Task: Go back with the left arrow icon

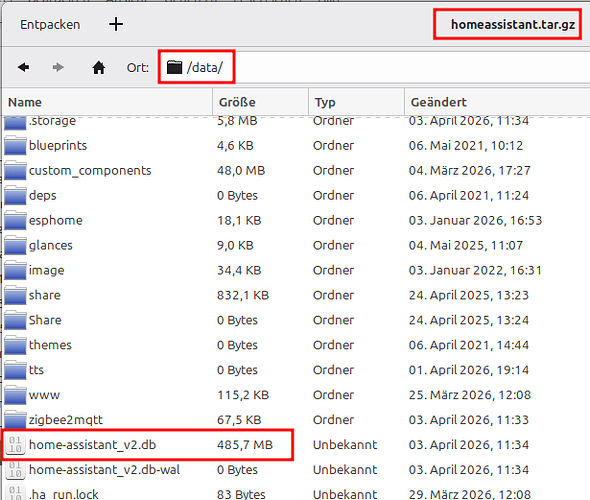Action: tap(23, 67)
